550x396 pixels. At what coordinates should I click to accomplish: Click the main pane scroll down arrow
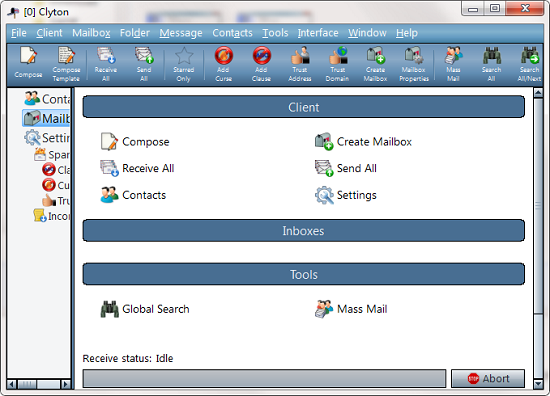click(538, 384)
